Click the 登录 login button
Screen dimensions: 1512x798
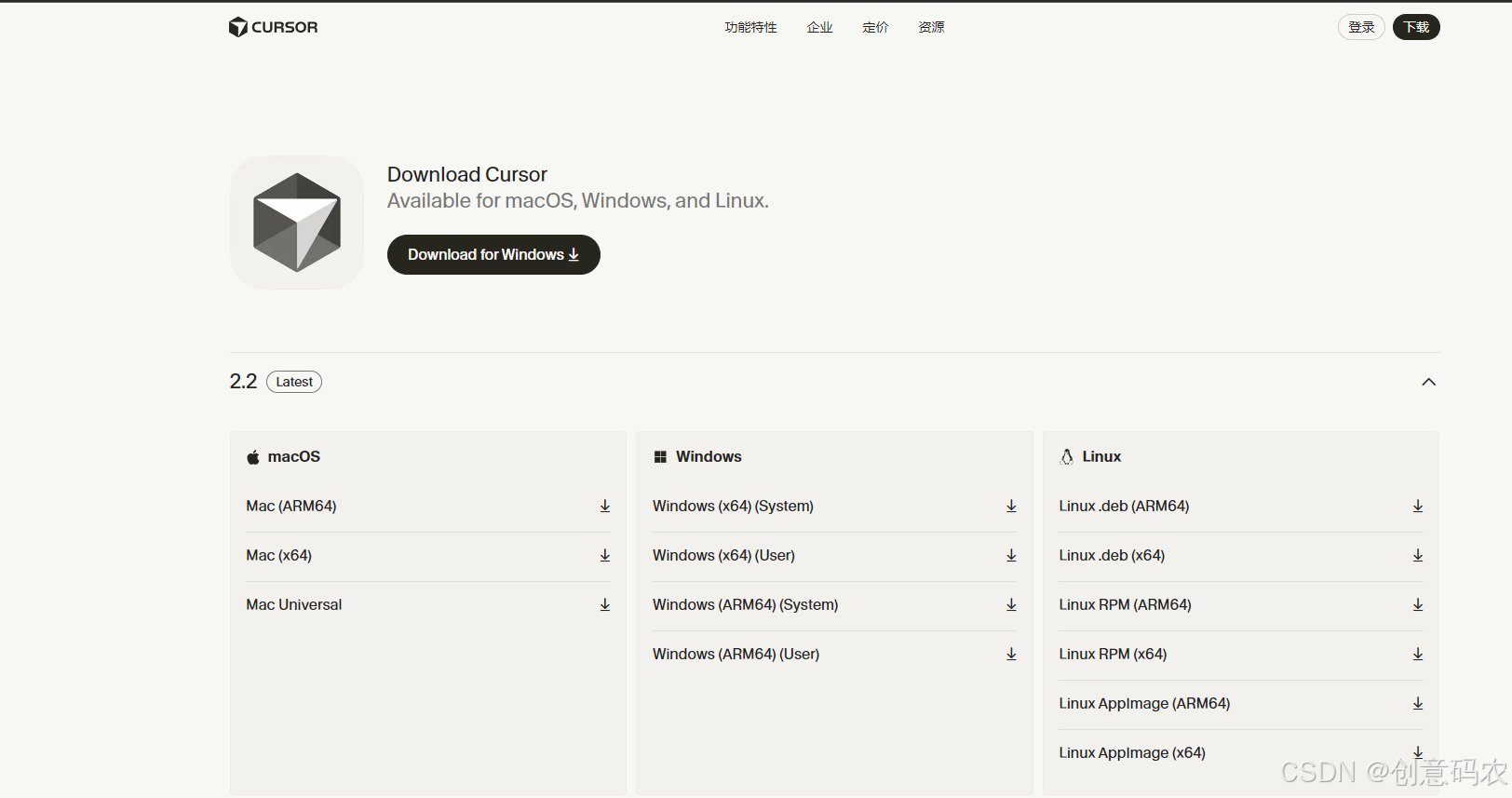click(1361, 27)
